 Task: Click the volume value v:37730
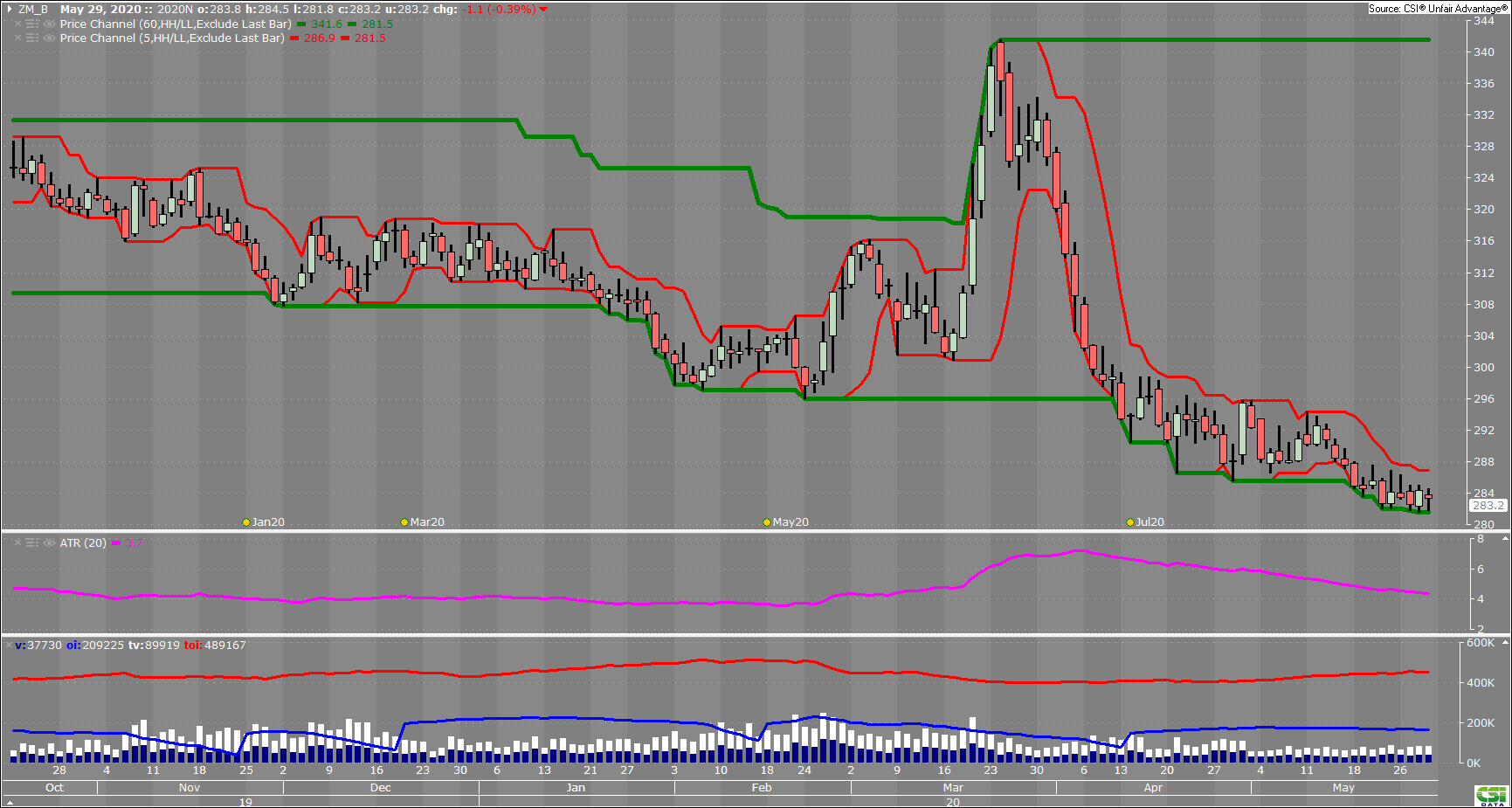[38, 646]
